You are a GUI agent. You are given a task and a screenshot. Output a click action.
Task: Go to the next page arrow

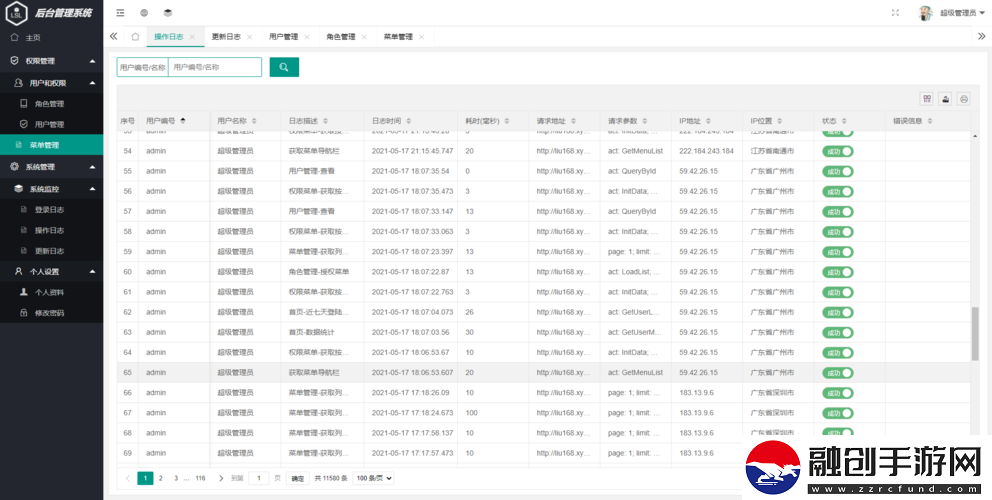tap(221, 478)
